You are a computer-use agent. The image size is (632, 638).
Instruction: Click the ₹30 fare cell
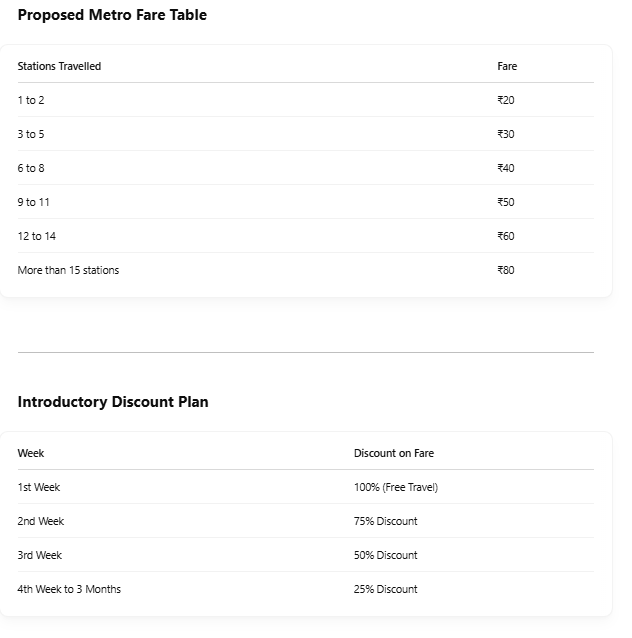(506, 134)
